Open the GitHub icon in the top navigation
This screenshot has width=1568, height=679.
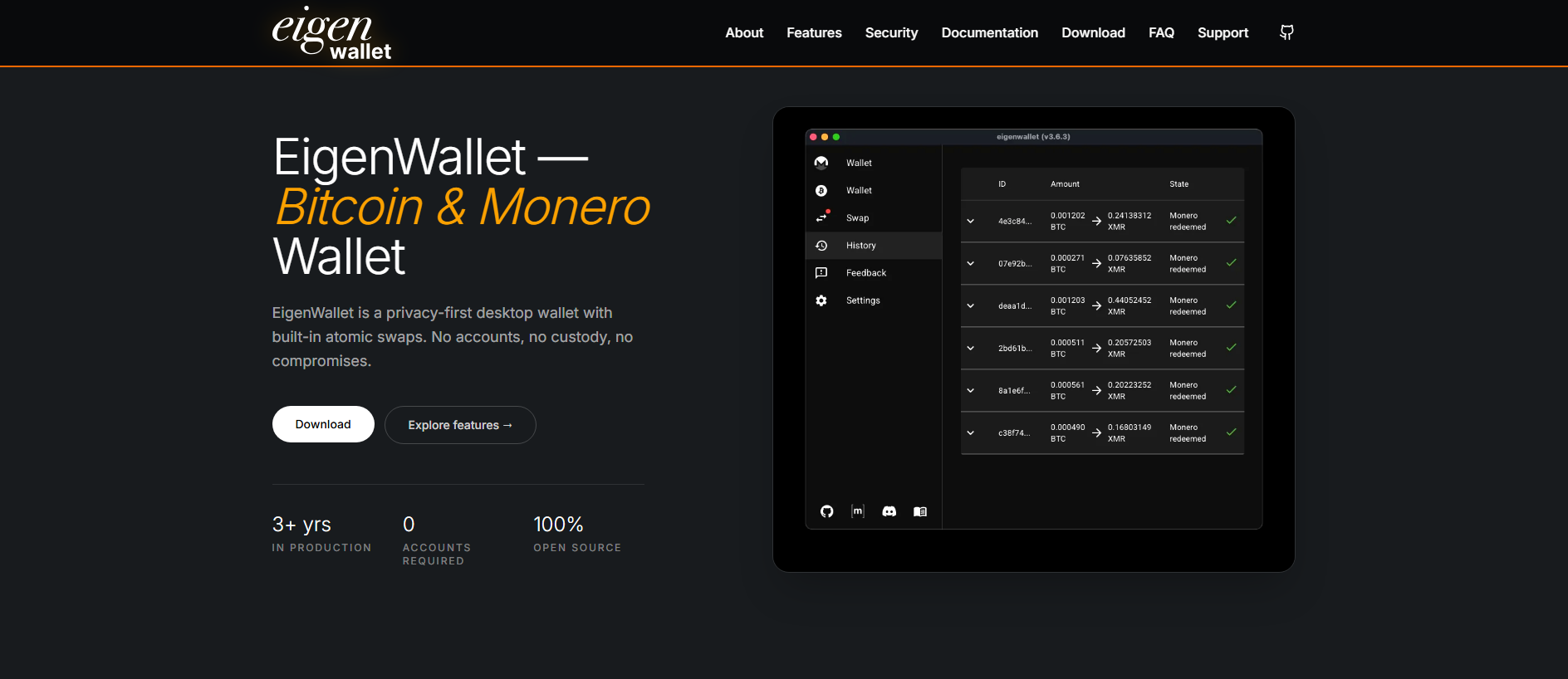point(1286,32)
